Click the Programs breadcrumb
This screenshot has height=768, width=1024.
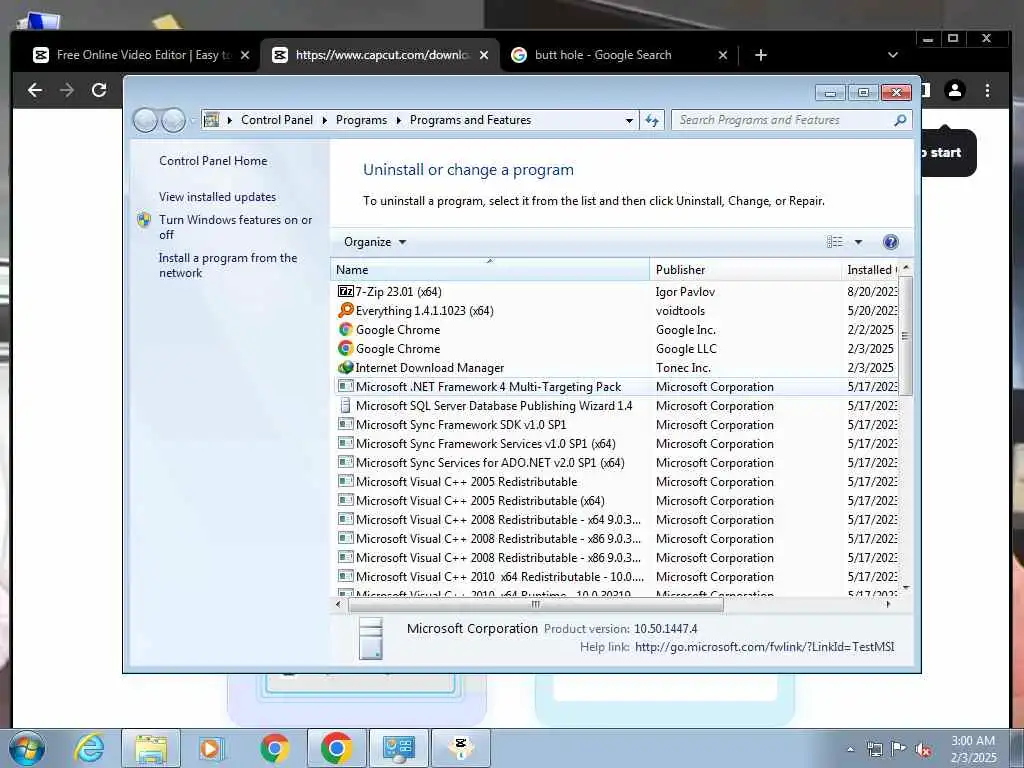[361, 120]
